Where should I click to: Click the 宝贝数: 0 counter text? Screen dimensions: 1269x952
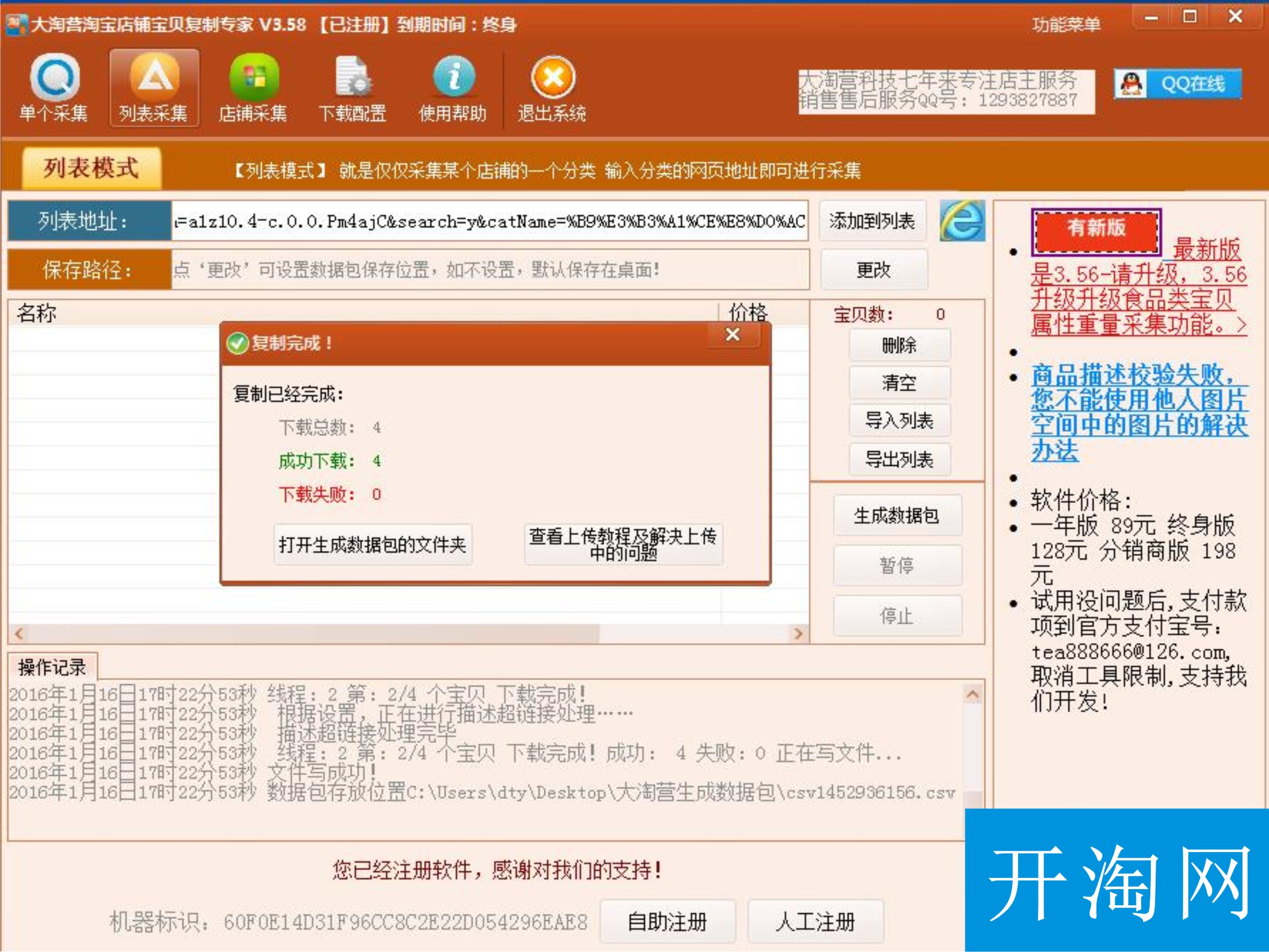[890, 314]
